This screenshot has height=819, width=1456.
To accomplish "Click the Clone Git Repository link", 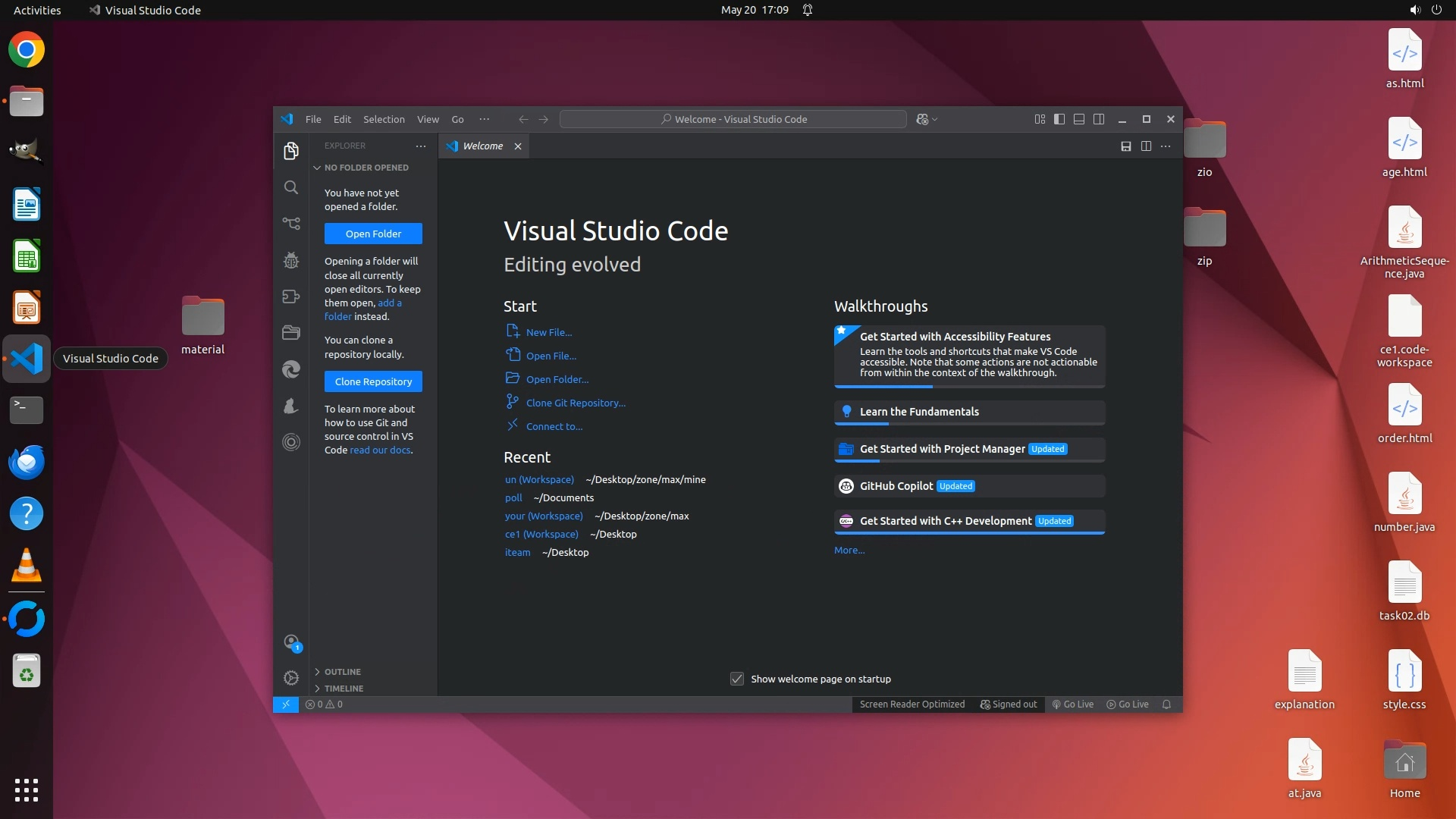I will (x=576, y=403).
